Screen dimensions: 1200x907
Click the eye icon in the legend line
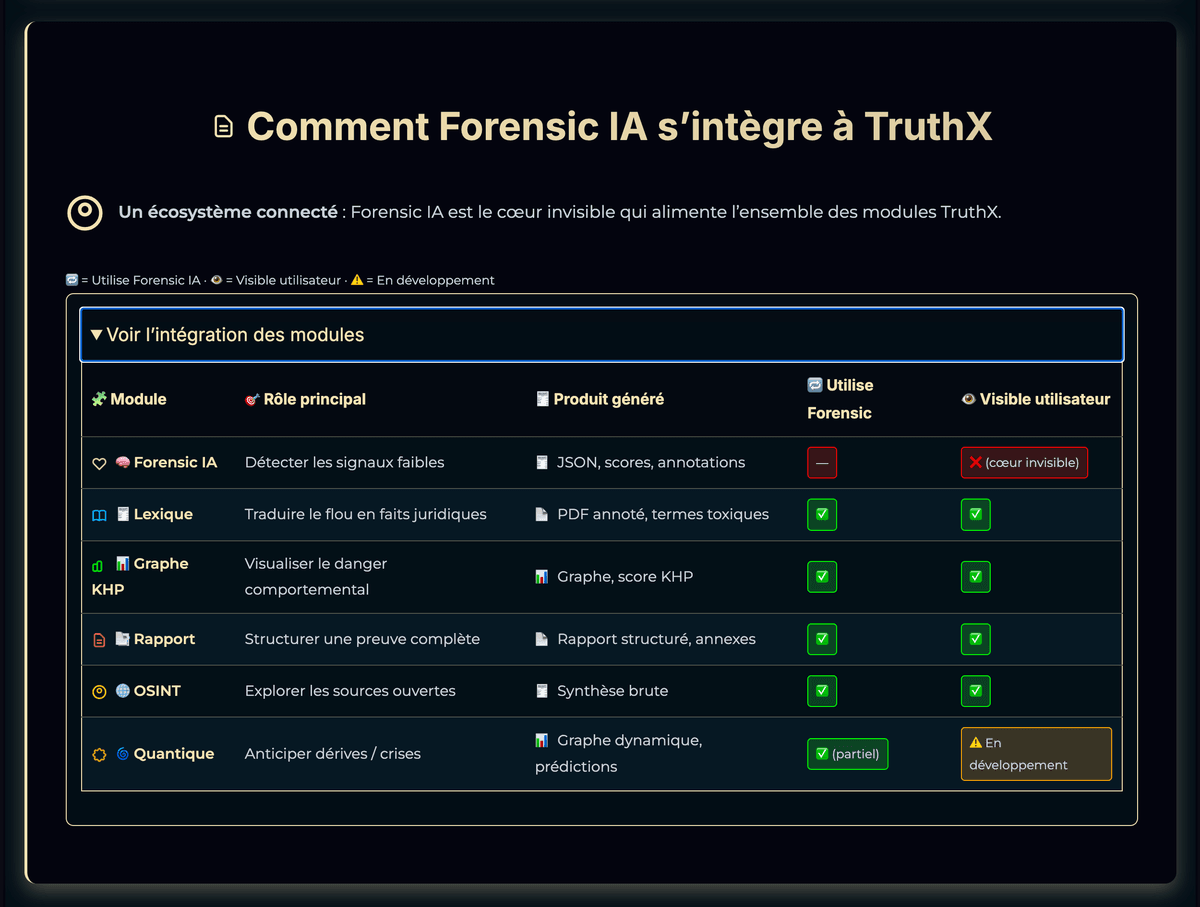[216, 280]
